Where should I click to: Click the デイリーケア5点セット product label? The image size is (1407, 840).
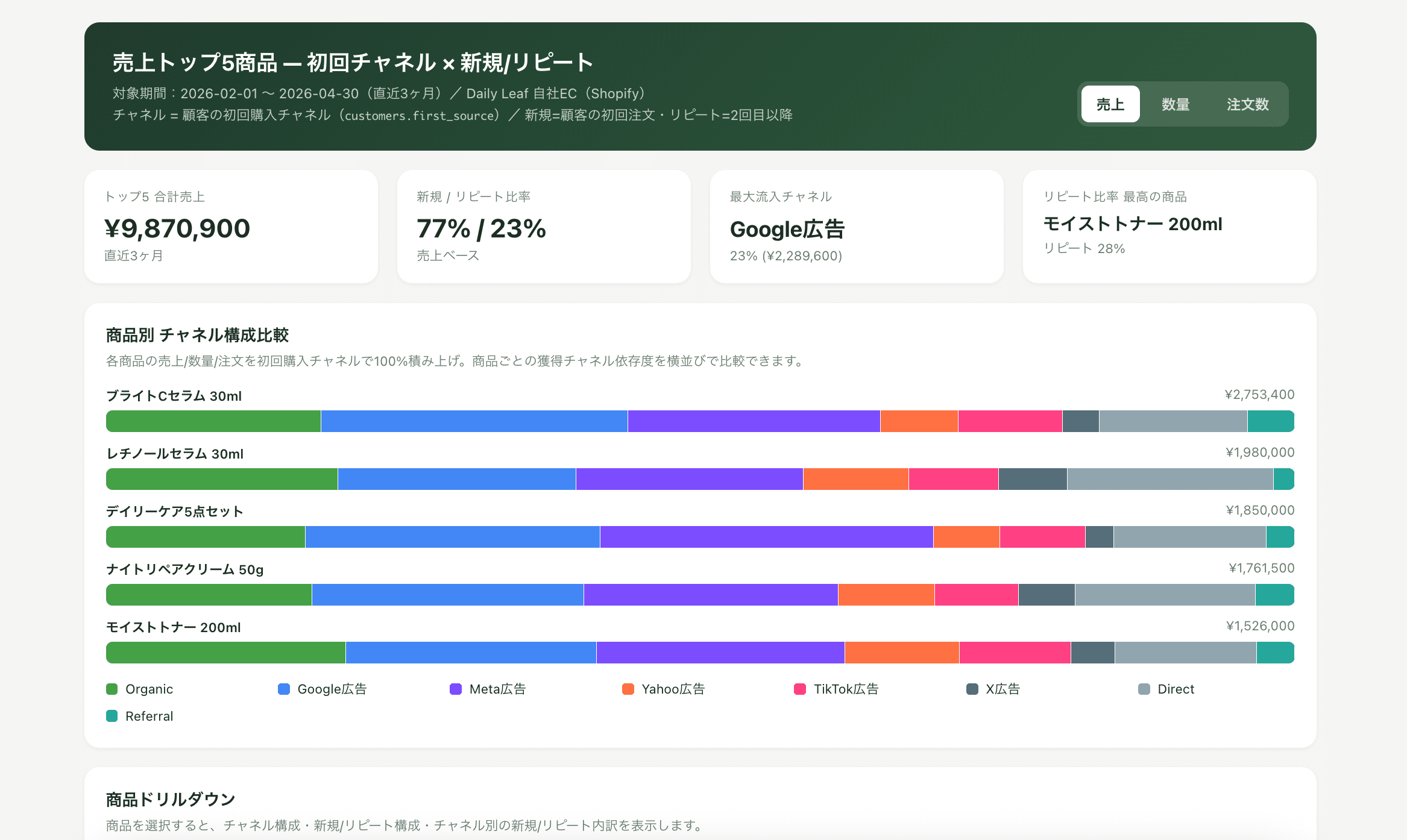[x=175, y=512]
